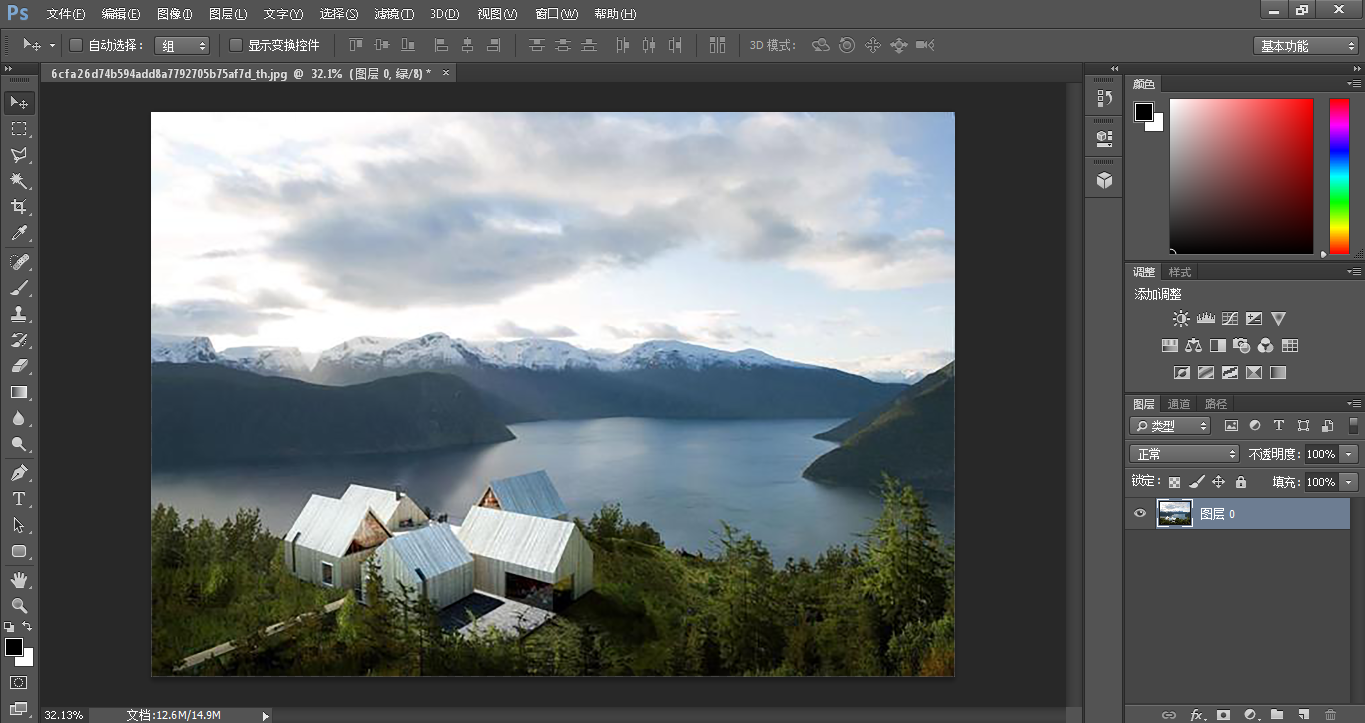The width and height of the screenshot is (1365, 723).
Task: Activate the Horizontal Type tool
Action: click(19, 498)
